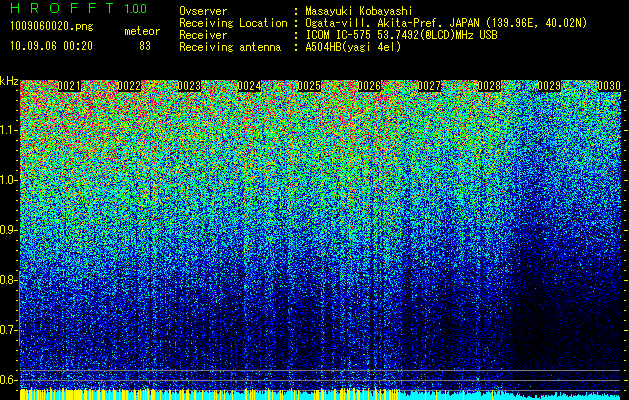Click the 0.6 kHz axis label
Image resolution: width=629 pixels, height=400 pixels.
pyautogui.click(x=9, y=380)
